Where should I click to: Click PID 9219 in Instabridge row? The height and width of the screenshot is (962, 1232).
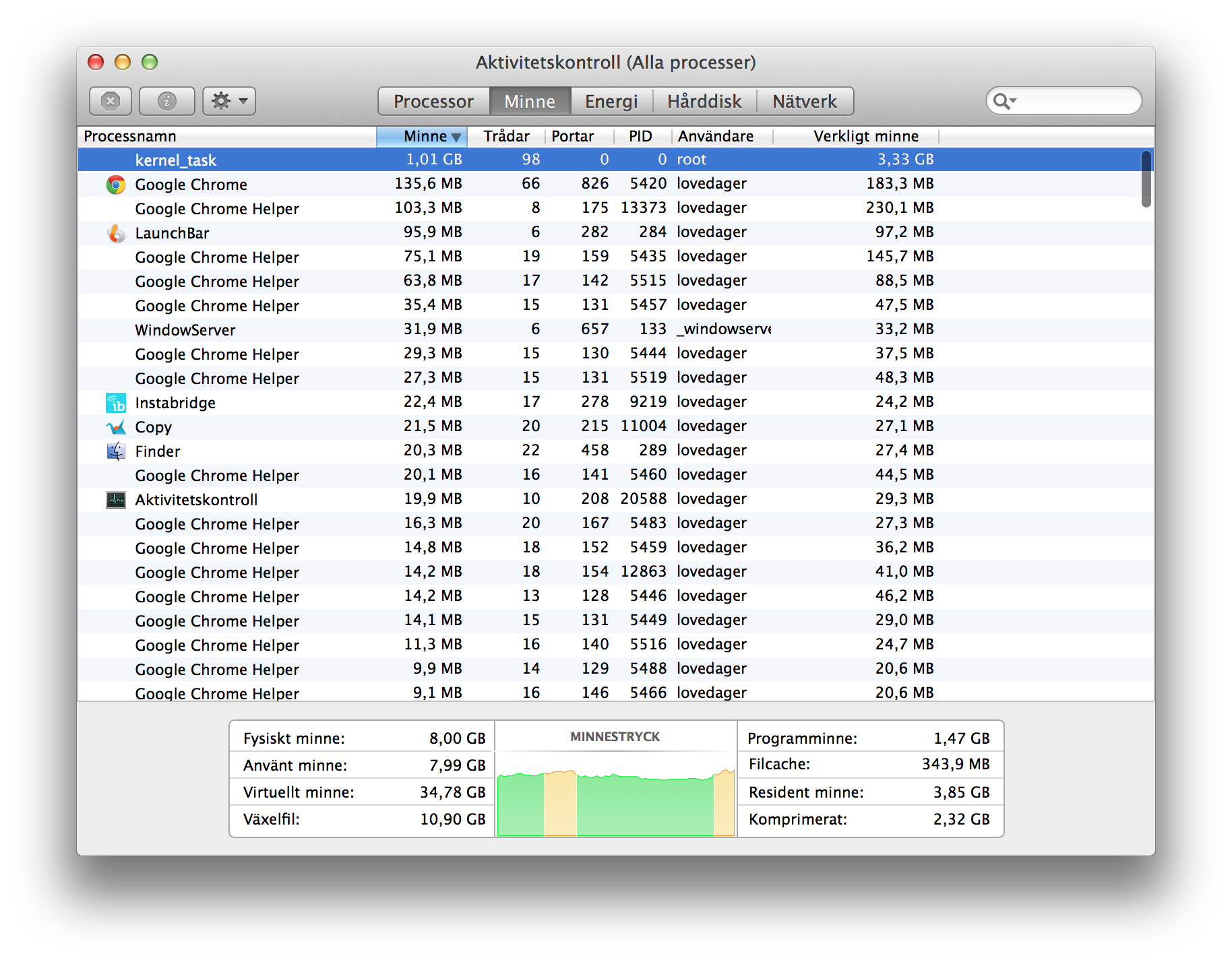(x=648, y=402)
